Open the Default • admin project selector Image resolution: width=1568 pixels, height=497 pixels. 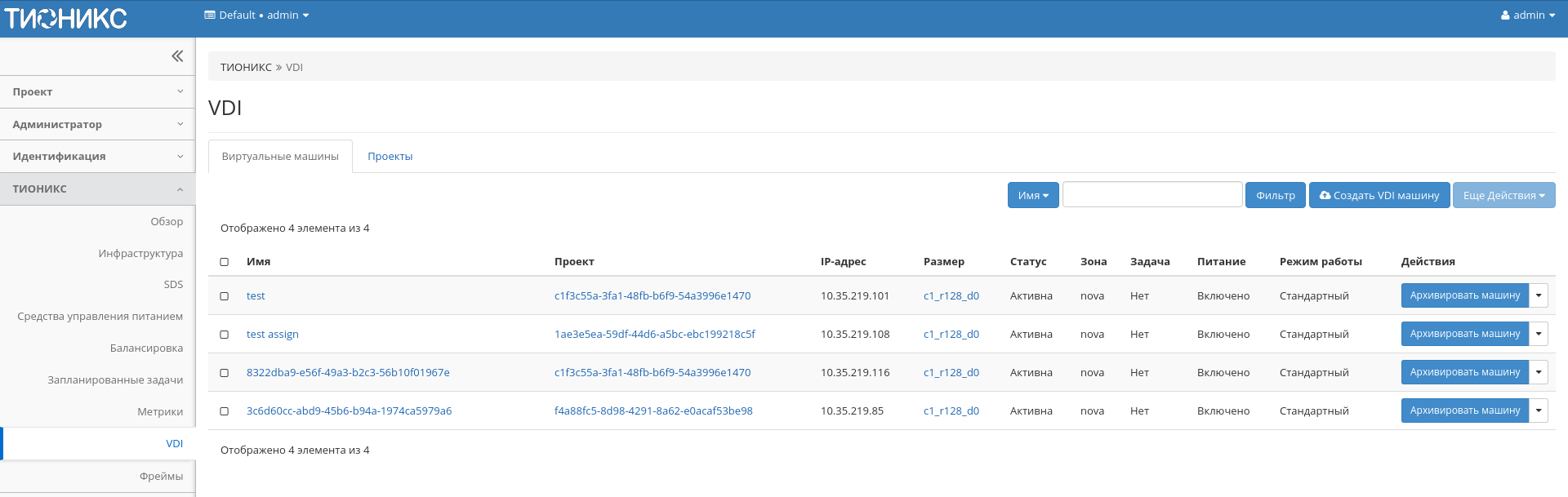tap(256, 16)
